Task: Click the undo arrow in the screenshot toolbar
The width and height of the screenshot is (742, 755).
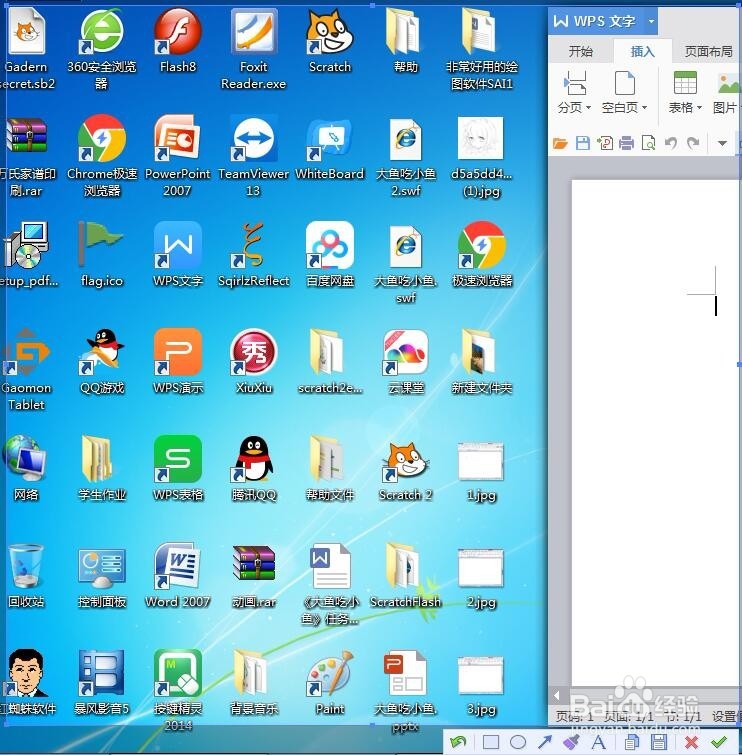Action: coord(458,742)
